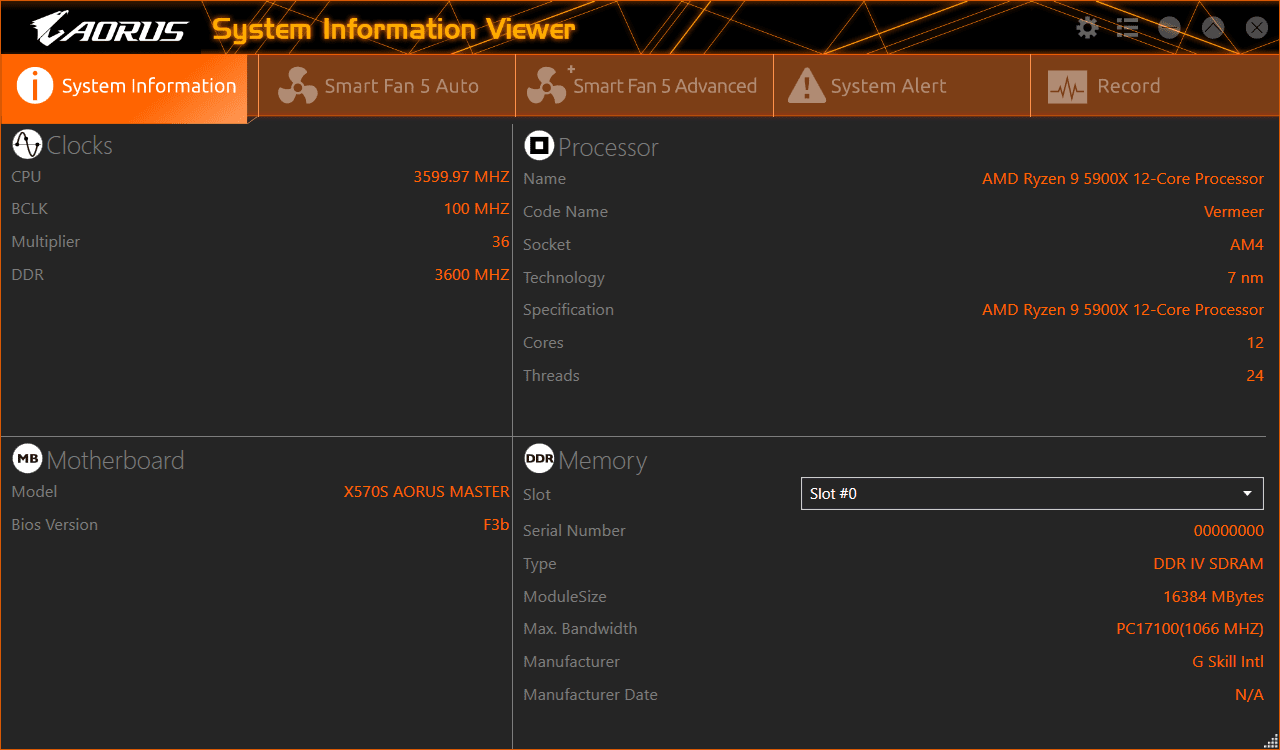The width and height of the screenshot is (1280, 750).
Task: Select the System Information tab
Action: (124, 86)
